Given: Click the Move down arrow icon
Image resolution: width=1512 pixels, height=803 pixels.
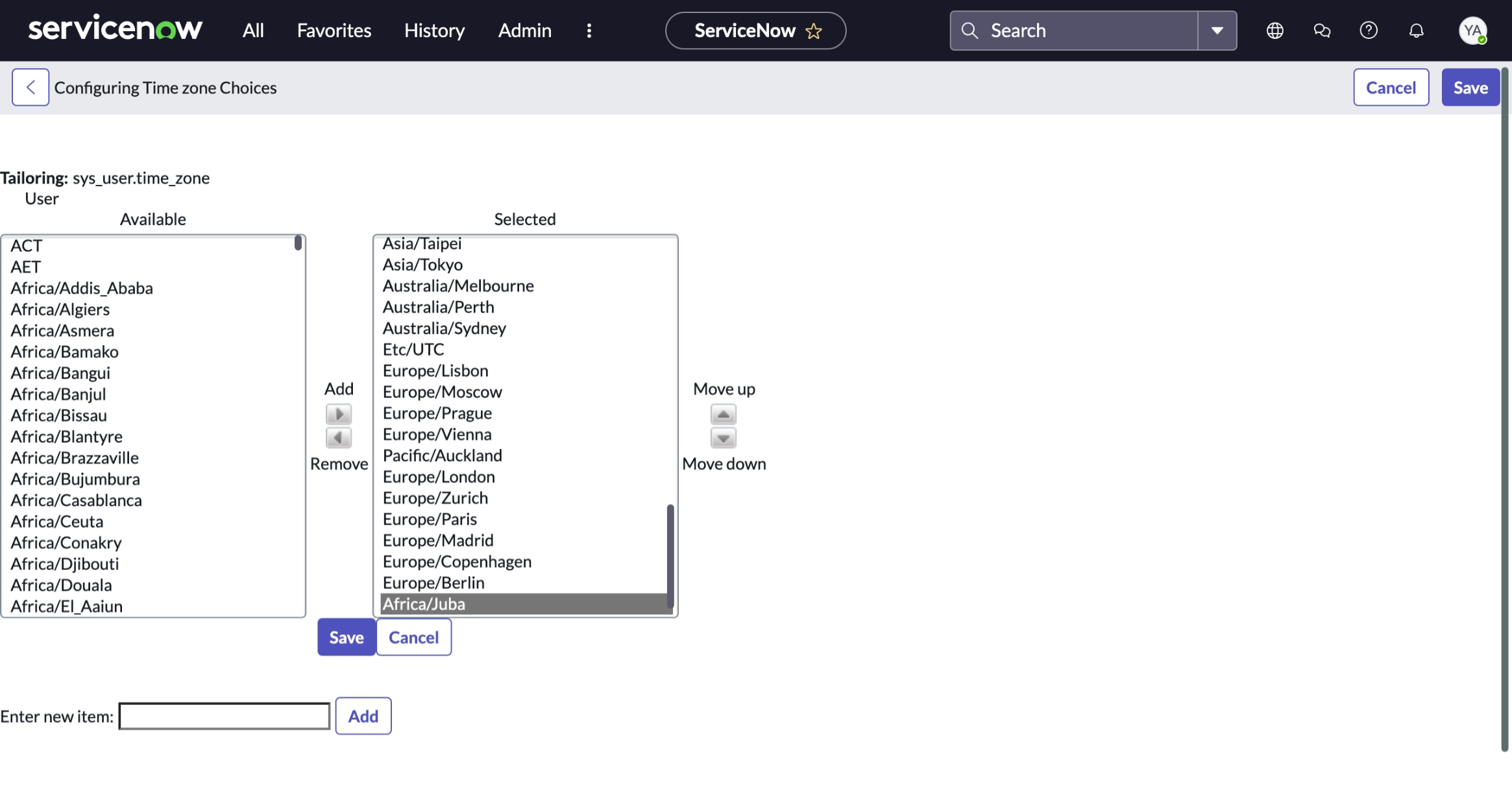Looking at the screenshot, I should 723,438.
